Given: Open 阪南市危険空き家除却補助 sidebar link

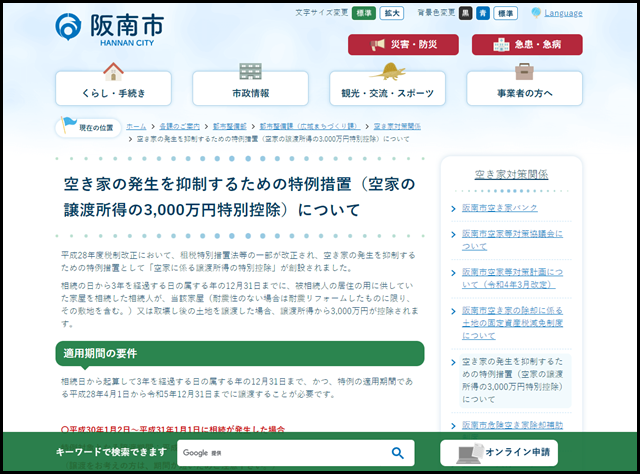Looking at the screenshot, I should 512,425.
